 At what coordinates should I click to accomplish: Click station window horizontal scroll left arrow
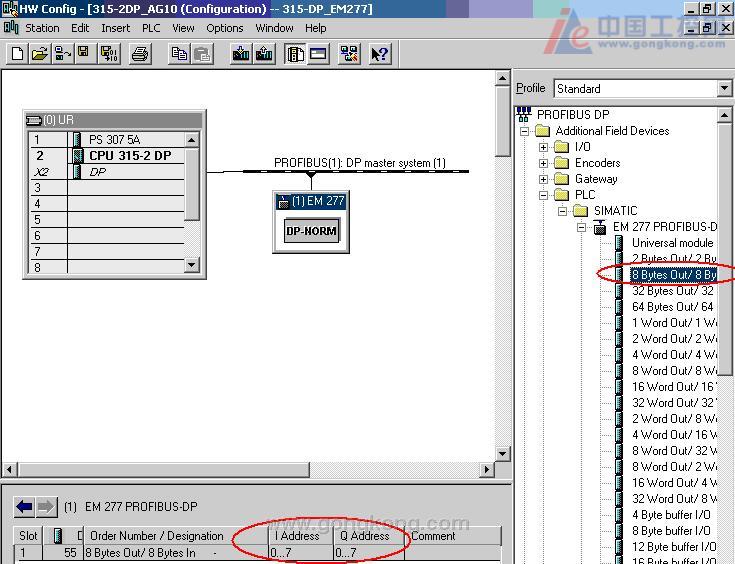point(10,469)
